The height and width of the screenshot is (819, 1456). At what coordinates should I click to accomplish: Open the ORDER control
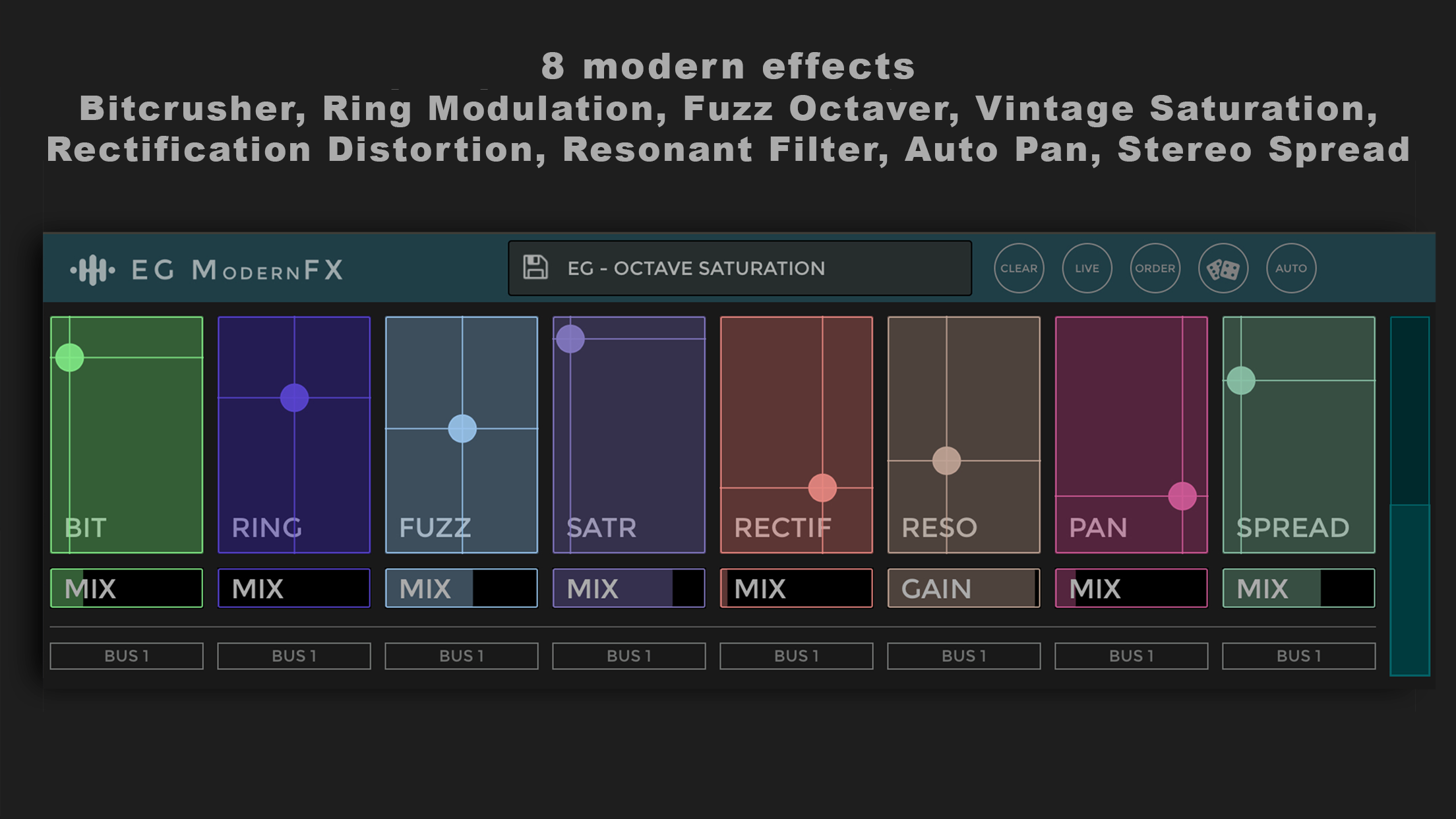coord(1155,268)
